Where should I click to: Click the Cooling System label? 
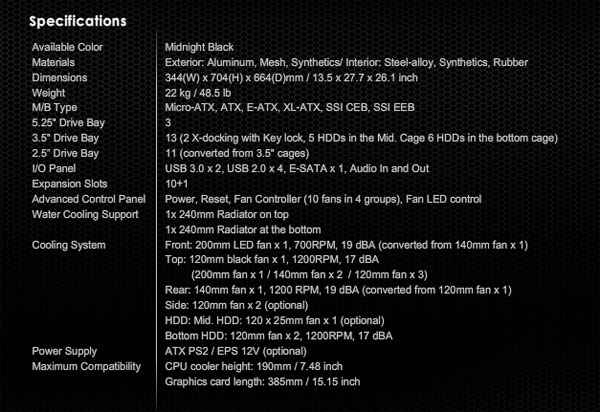[x=68, y=245]
